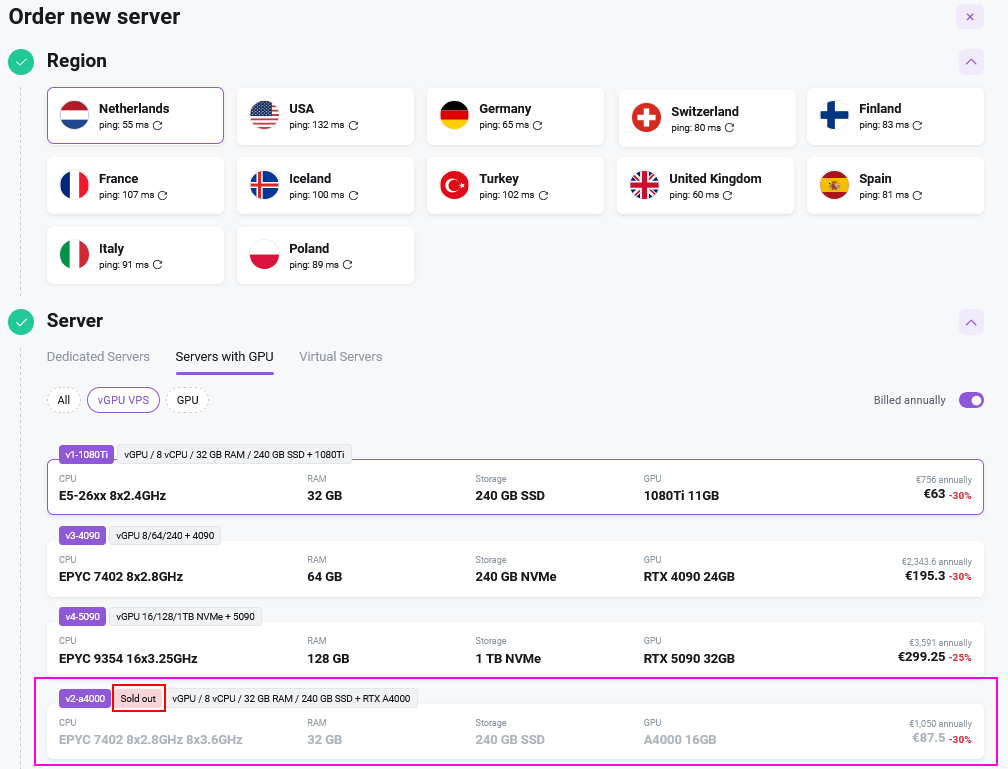Screen dimensions: 1008x769
Task: Refresh the Germany ping measurement
Action: click(537, 126)
